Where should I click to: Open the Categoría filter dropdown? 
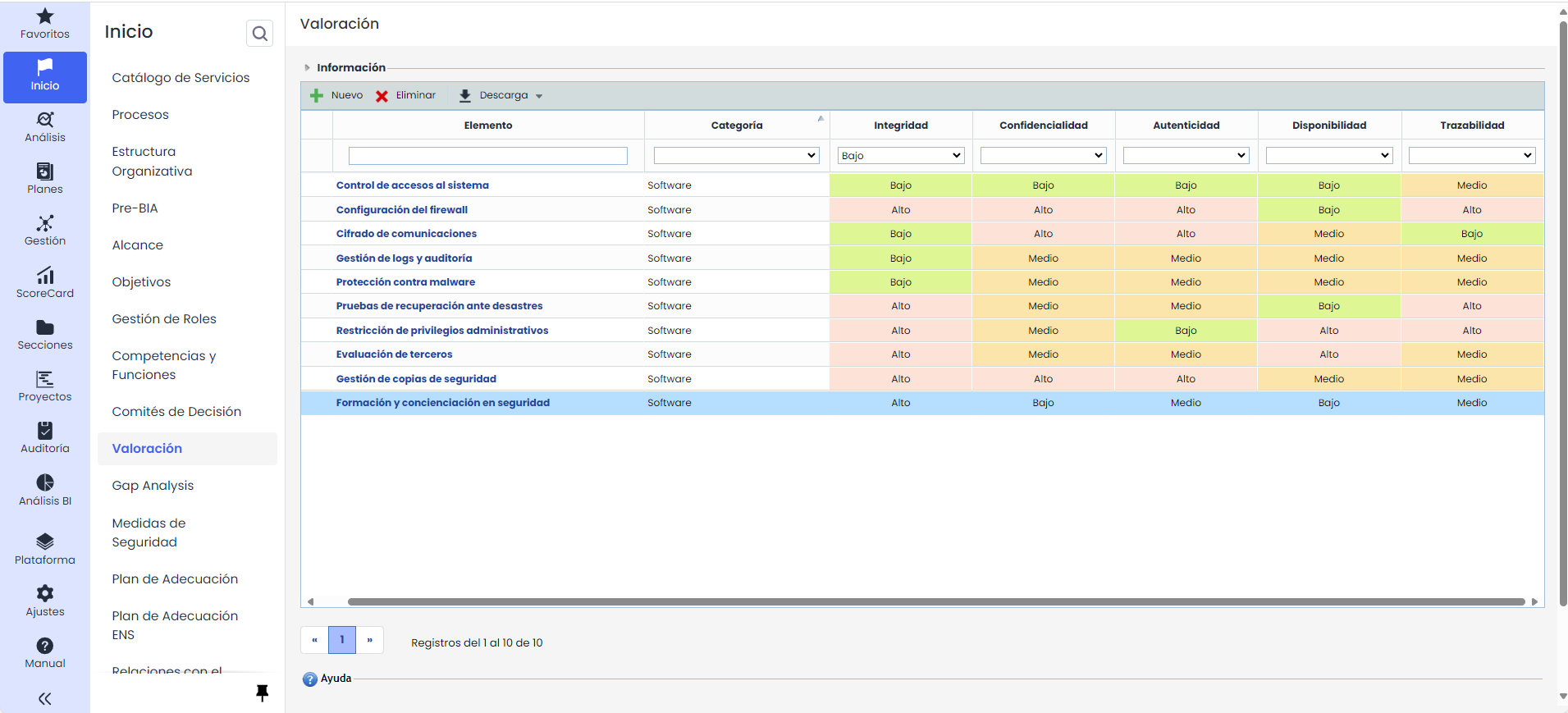click(x=736, y=156)
